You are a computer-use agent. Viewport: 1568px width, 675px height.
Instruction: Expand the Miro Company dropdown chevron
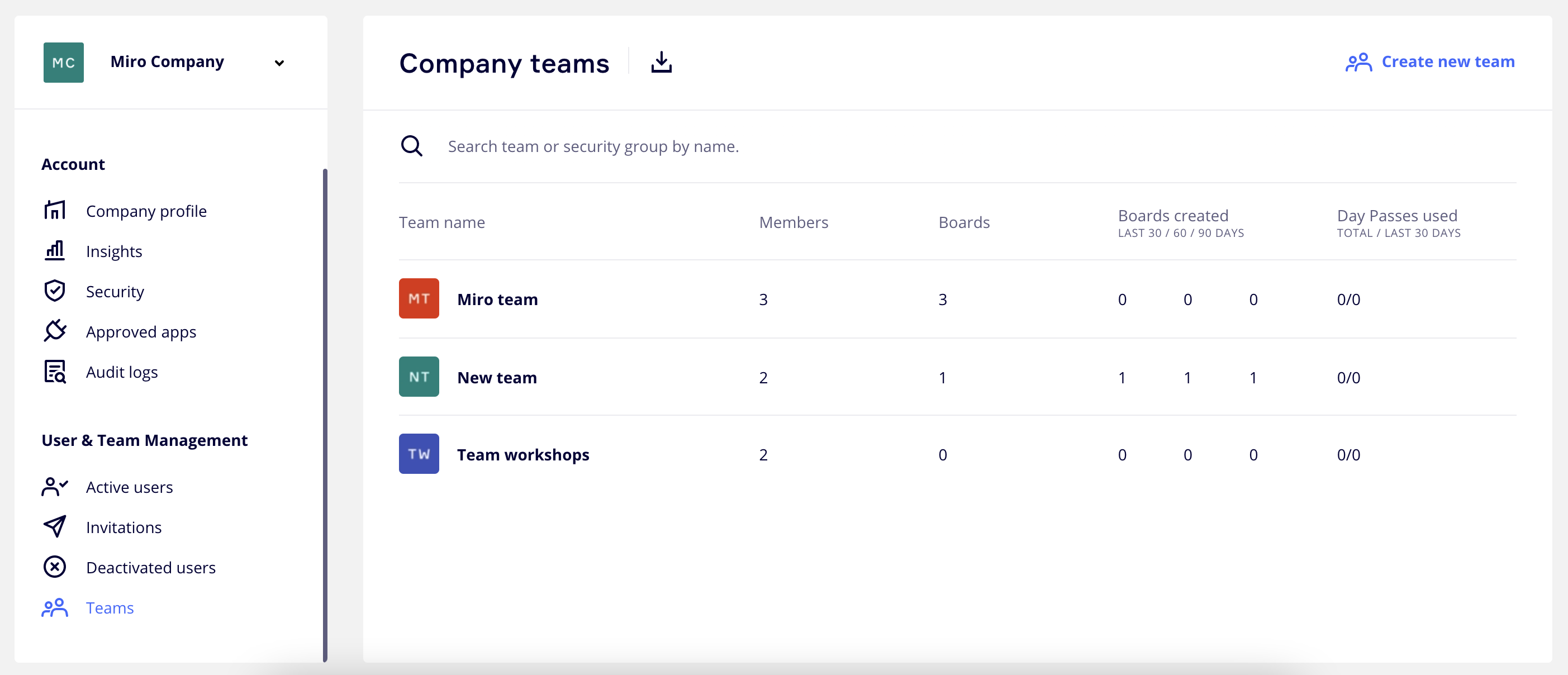click(279, 63)
